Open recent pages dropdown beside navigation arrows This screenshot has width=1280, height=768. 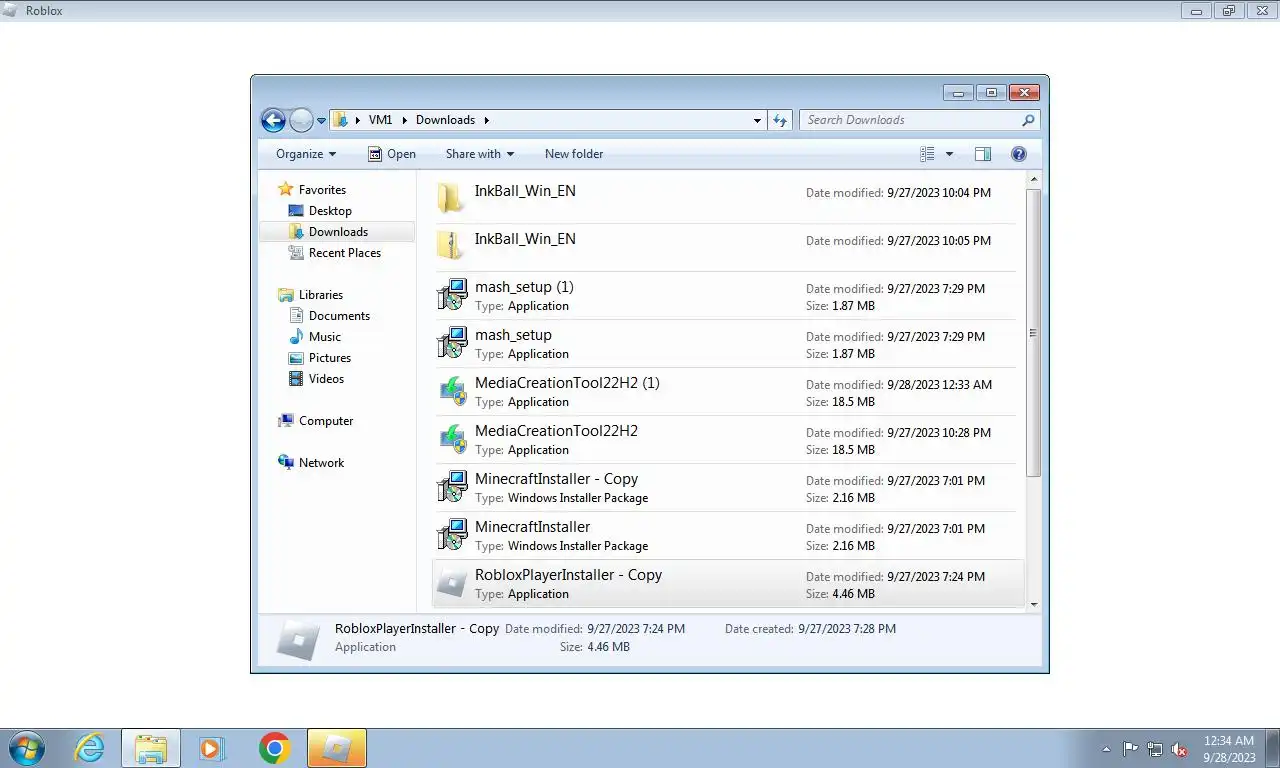[x=321, y=121]
